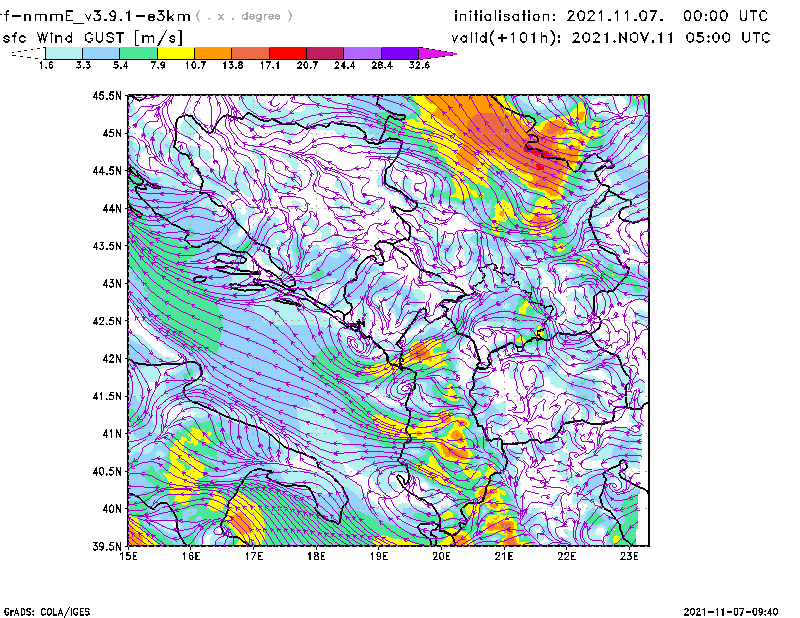Click the legend value 1.6

(x=46, y=65)
